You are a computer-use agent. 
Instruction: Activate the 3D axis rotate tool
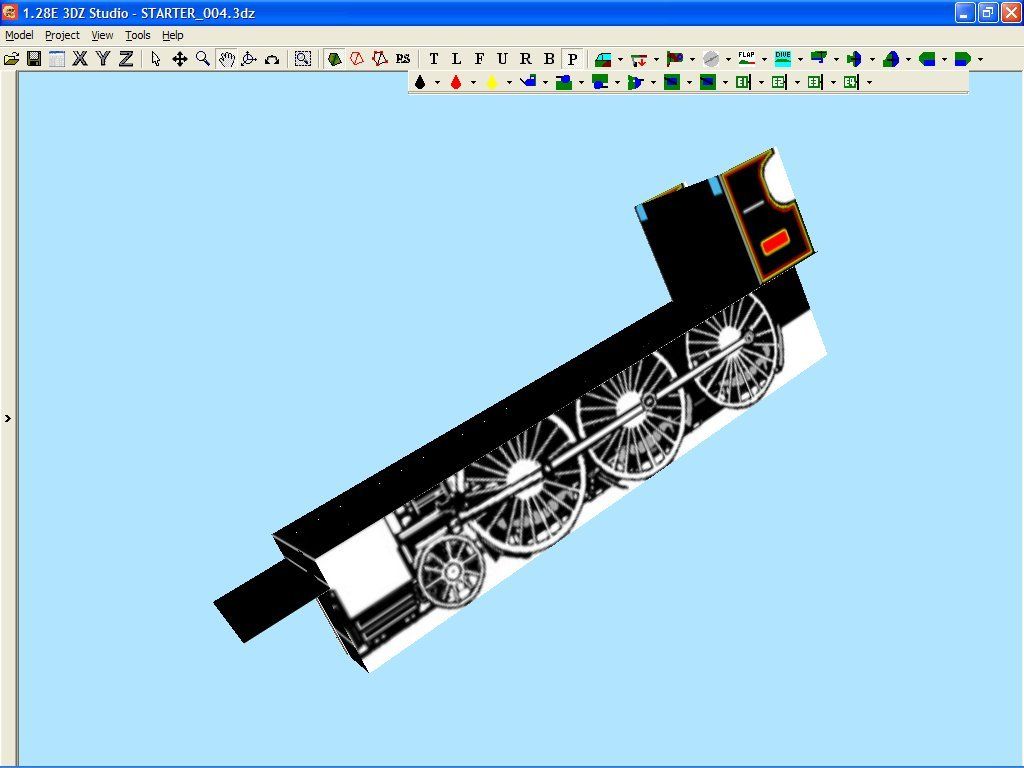coord(249,59)
